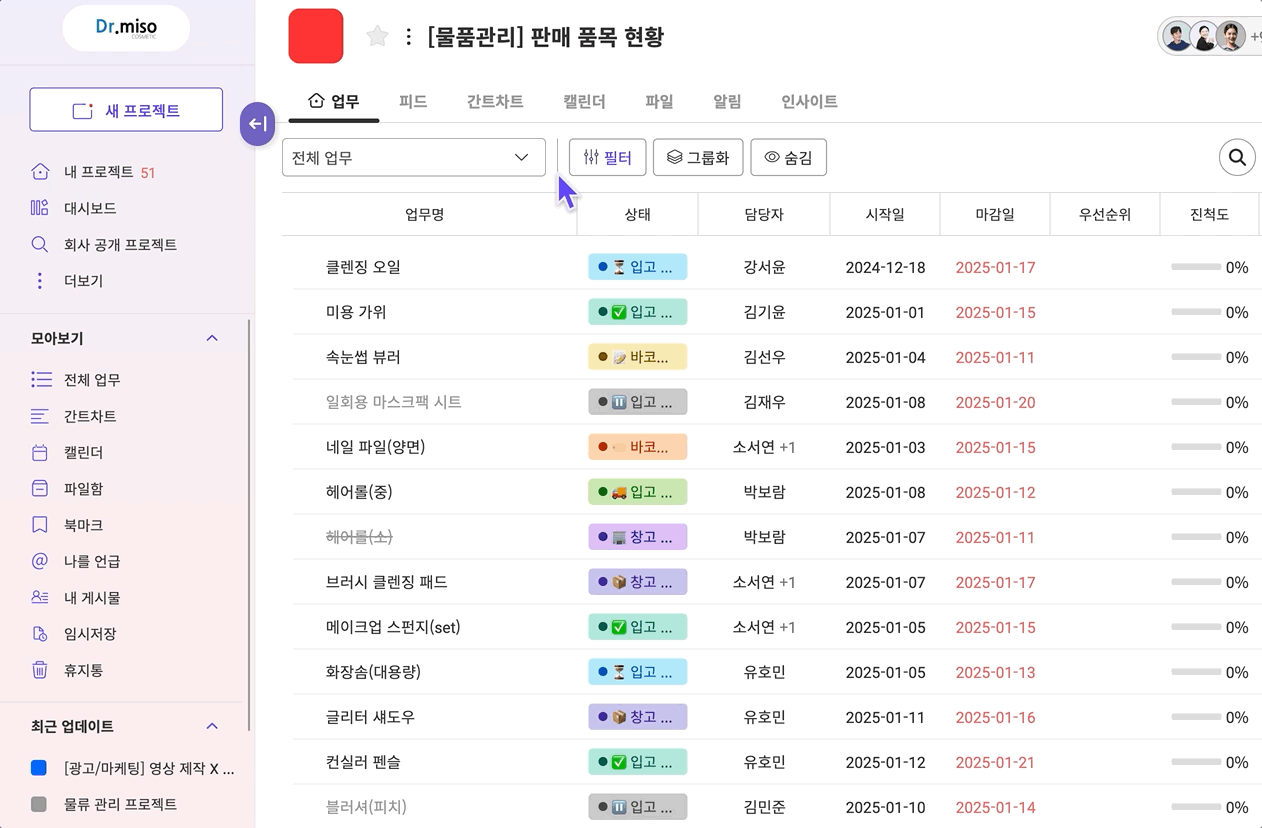Switch to the 인사이트 tab
This screenshot has width=1262, height=828.
pos(808,102)
